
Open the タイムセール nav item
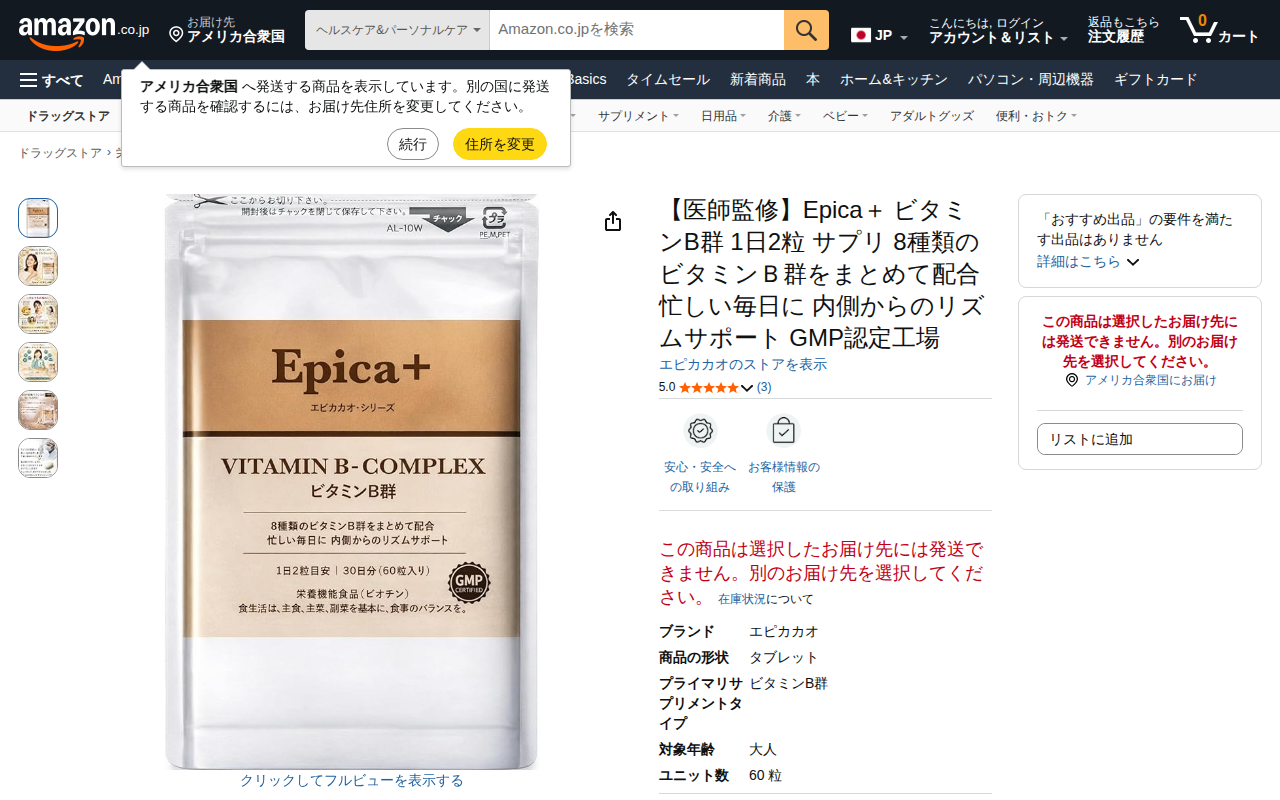[x=668, y=80]
